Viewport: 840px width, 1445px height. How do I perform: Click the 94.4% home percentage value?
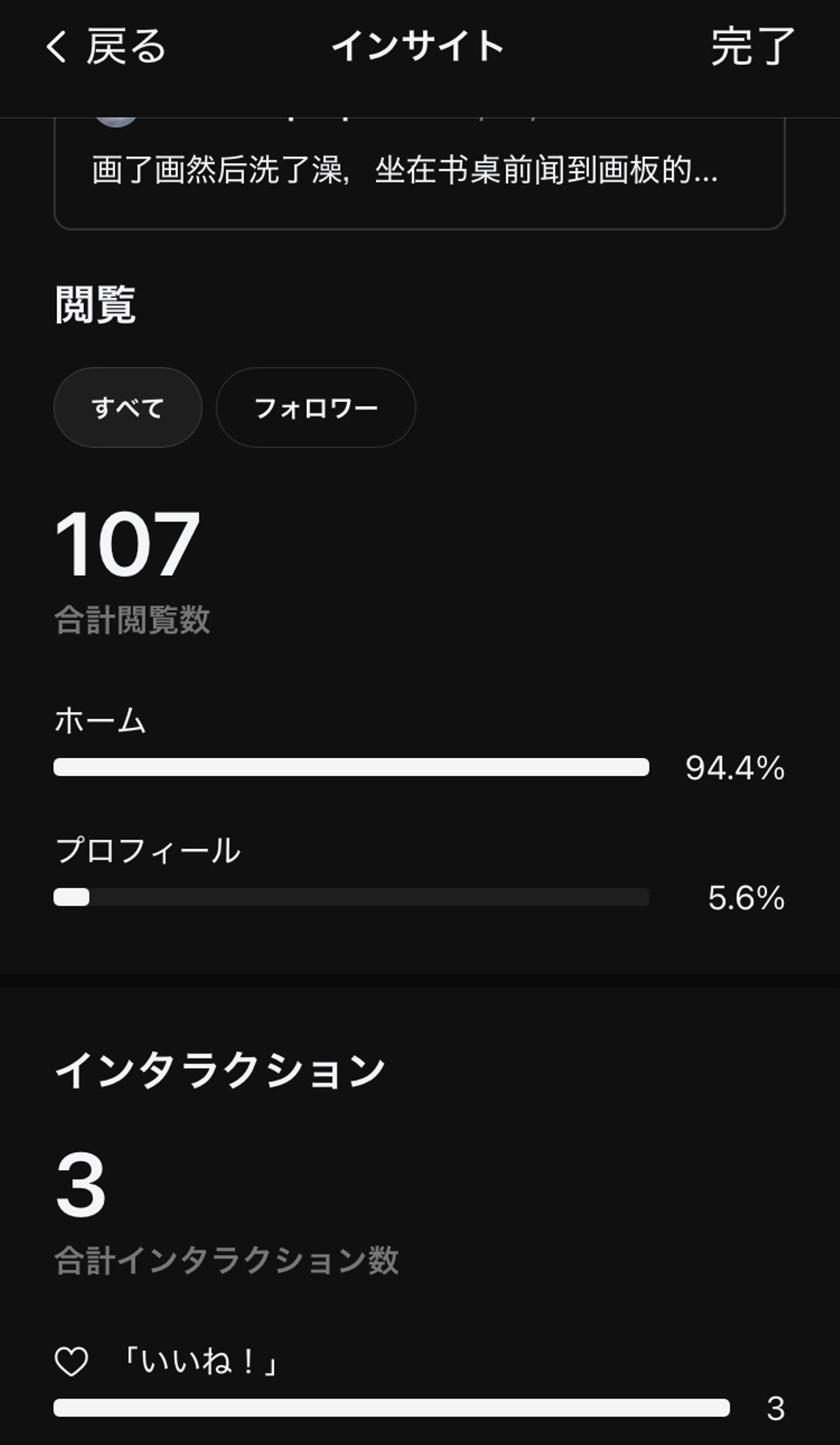click(x=734, y=768)
